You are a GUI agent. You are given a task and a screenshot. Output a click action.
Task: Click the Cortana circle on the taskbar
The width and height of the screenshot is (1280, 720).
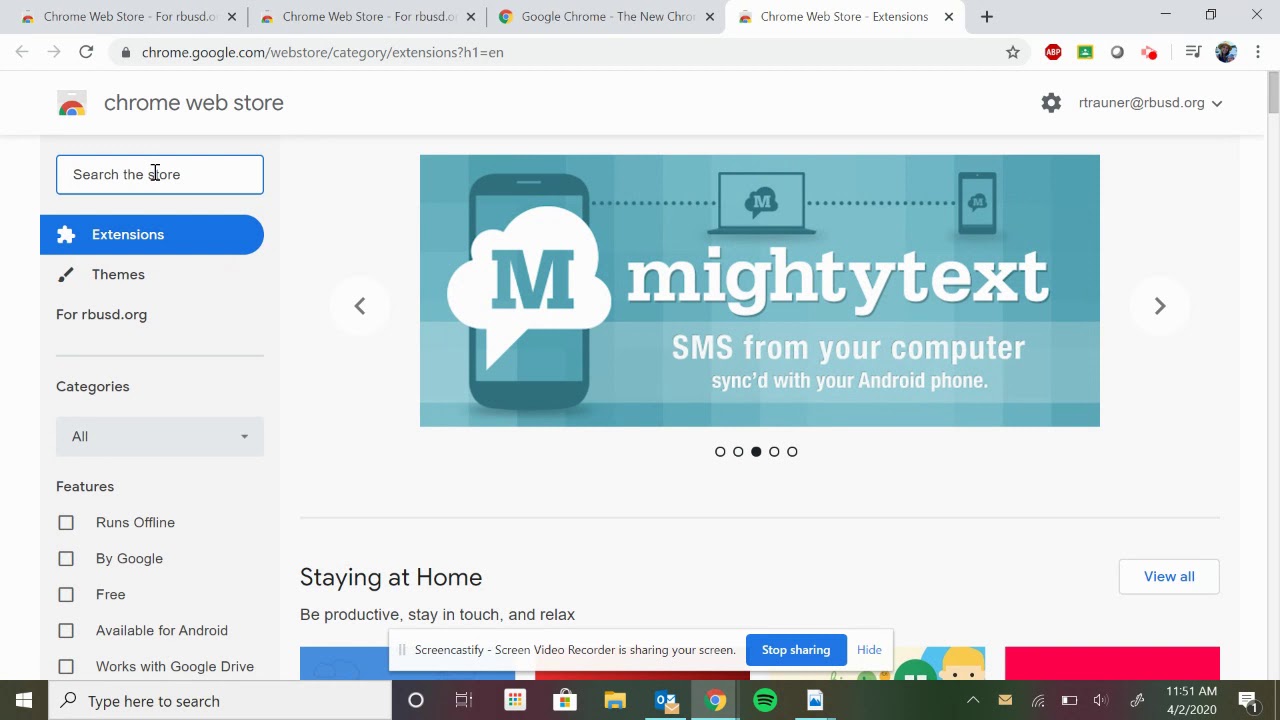(x=416, y=700)
